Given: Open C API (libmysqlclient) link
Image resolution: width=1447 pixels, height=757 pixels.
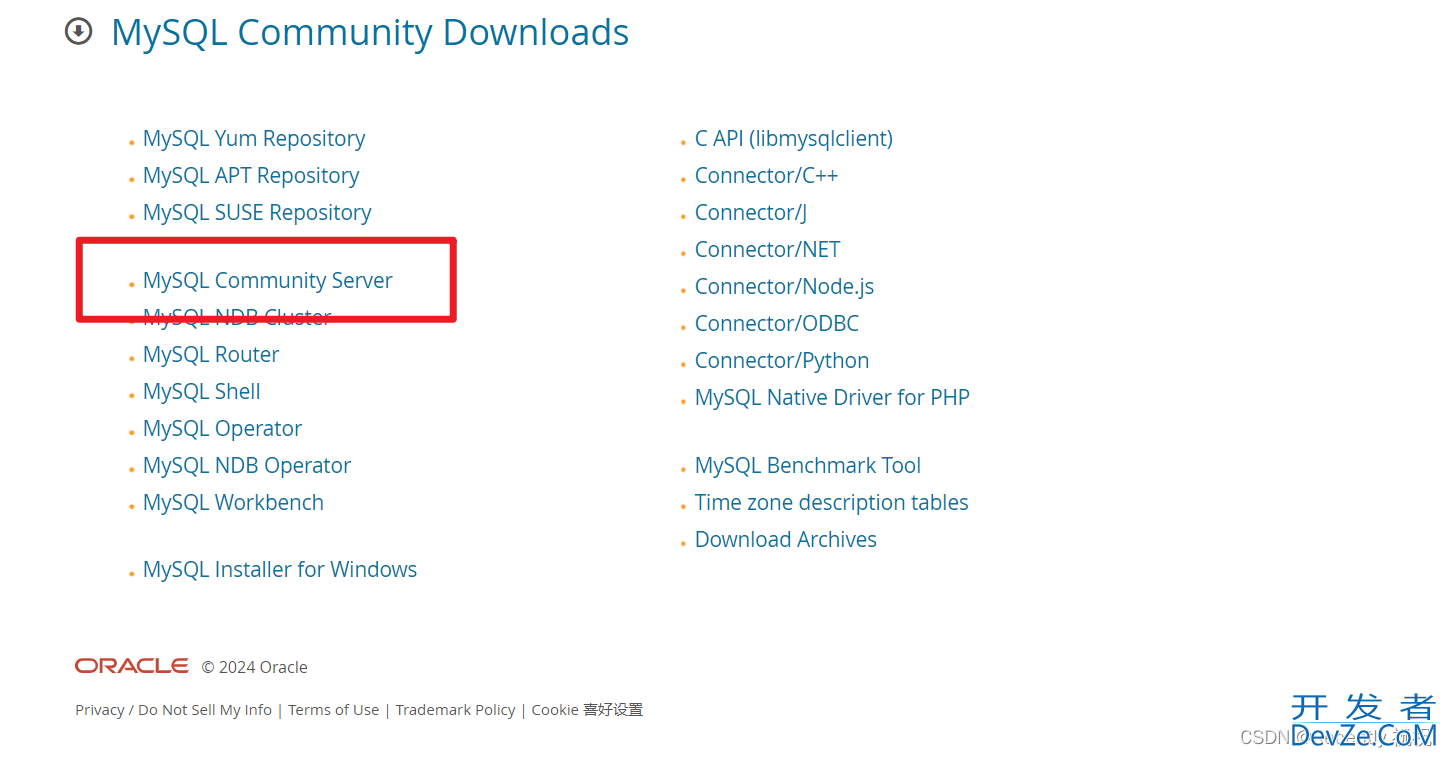Looking at the screenshot, I should click(794, 138).
